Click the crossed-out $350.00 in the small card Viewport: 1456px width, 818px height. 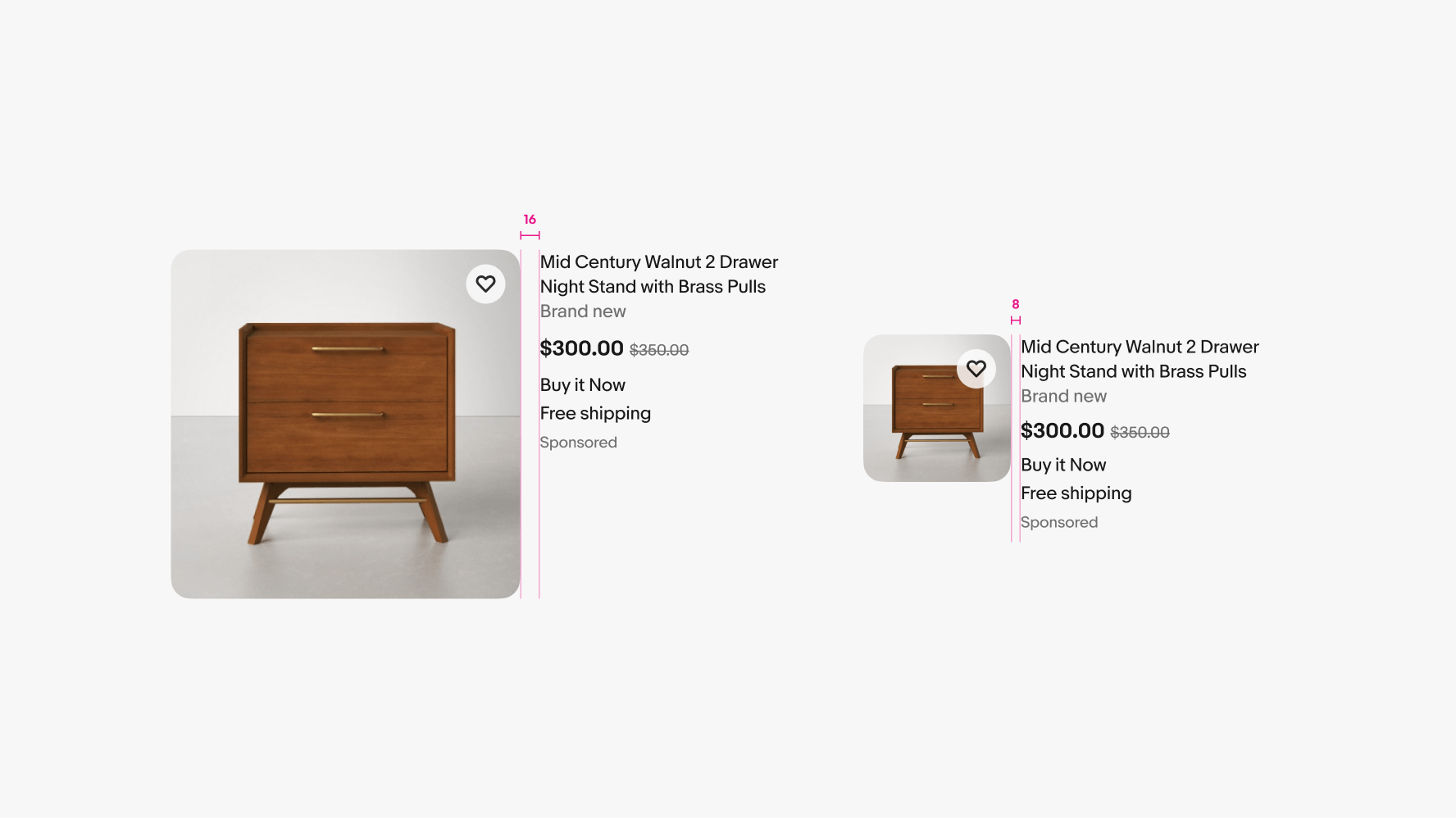1140,432
